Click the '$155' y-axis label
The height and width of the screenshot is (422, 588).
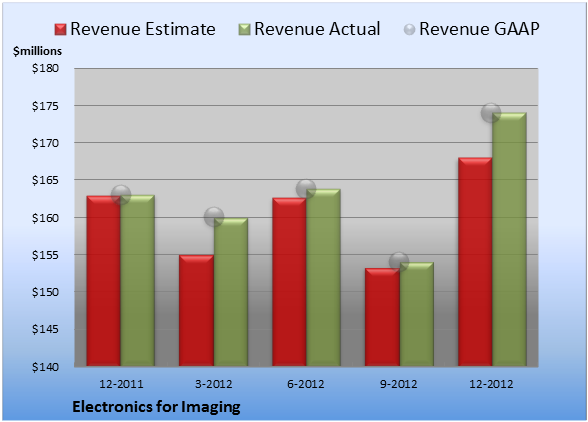pyautogui.click(x=45, y=255)
